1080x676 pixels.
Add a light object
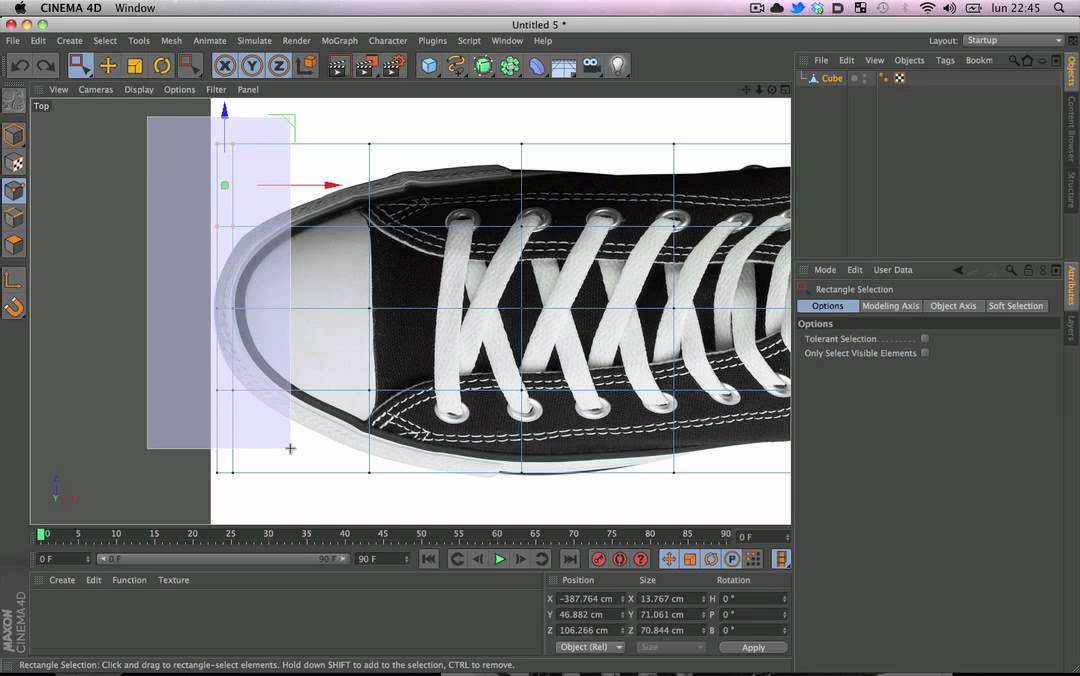(x=619, y=66)
